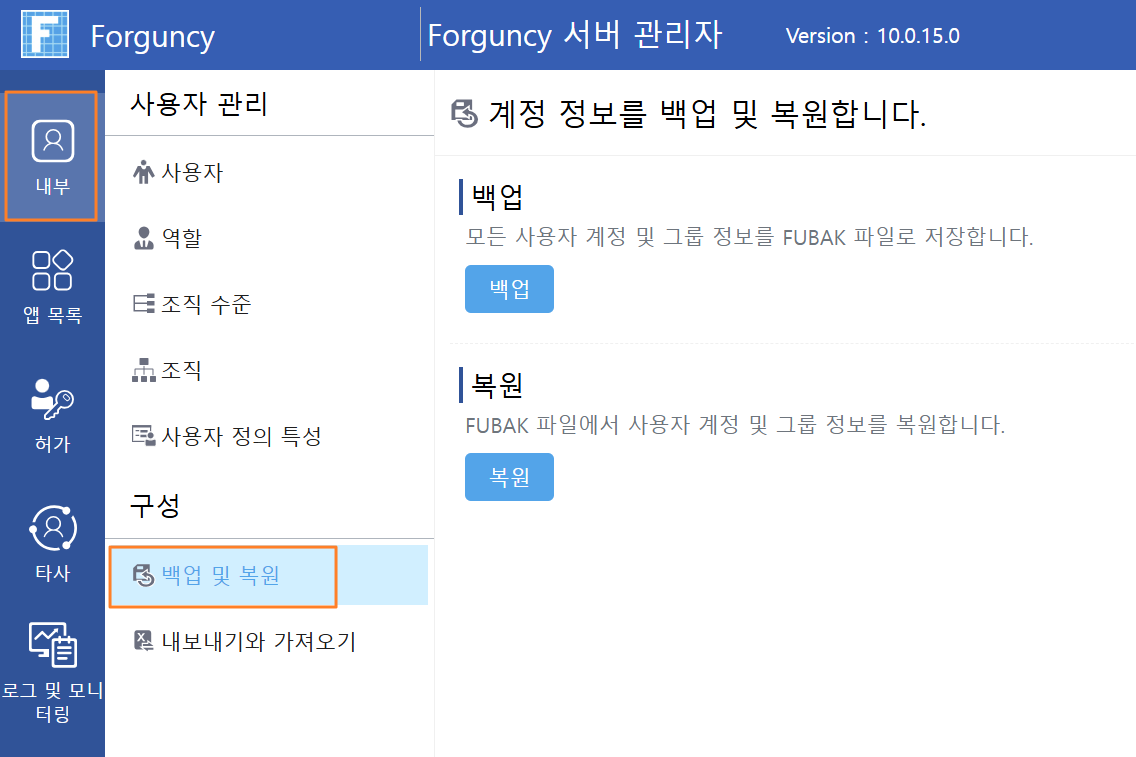Select 사용자 menu item
Screen dimensions: 1136x757
pyautogui.click(x=270, y=172)
